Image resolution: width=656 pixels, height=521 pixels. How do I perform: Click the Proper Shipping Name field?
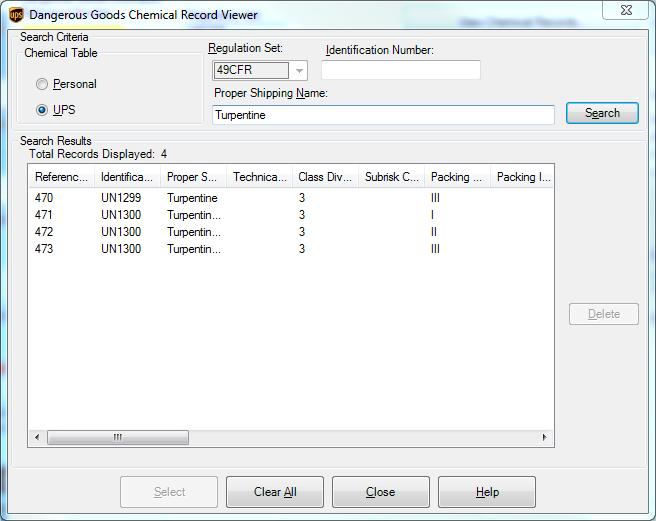(383, 115)
